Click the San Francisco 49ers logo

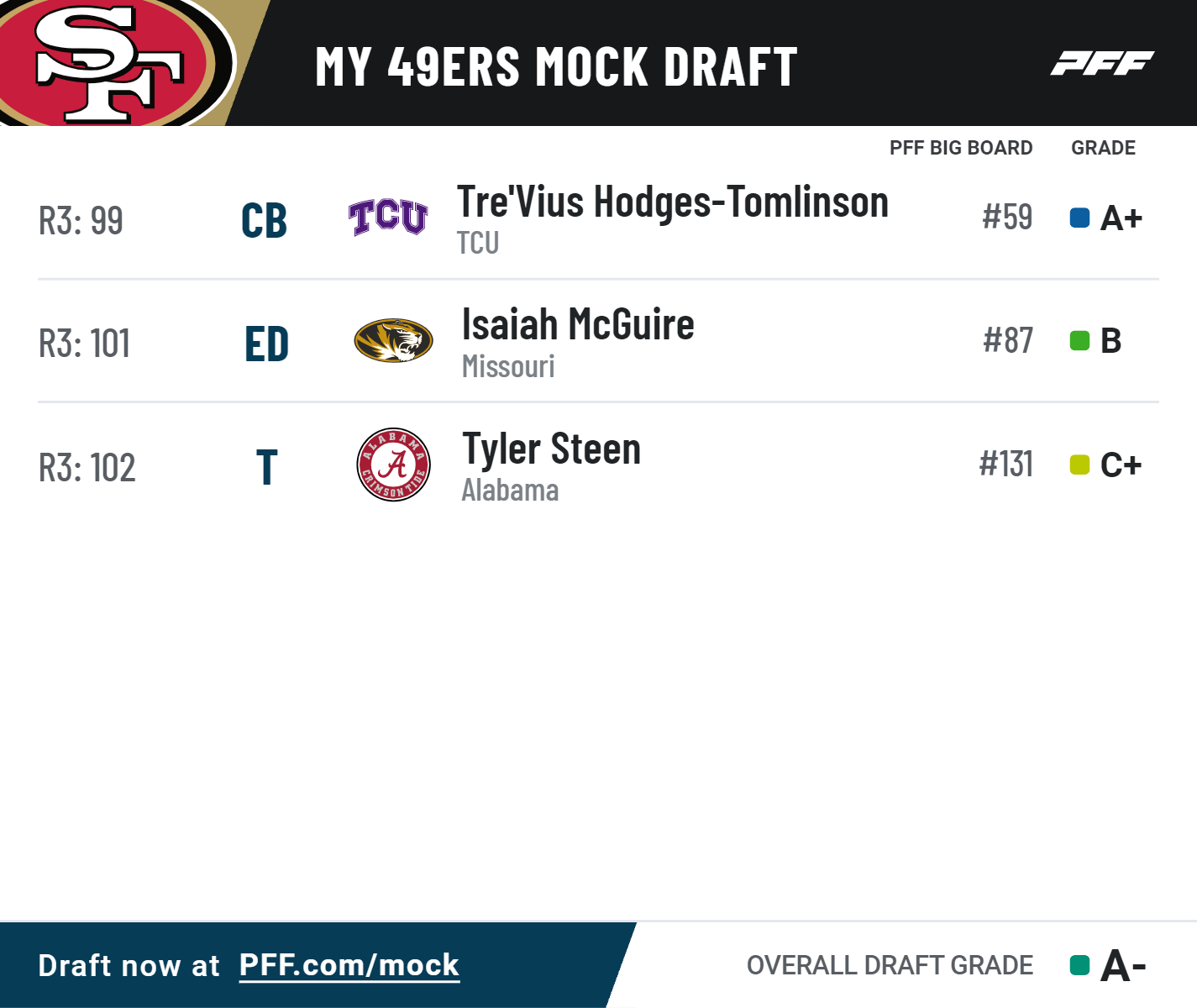116,63
